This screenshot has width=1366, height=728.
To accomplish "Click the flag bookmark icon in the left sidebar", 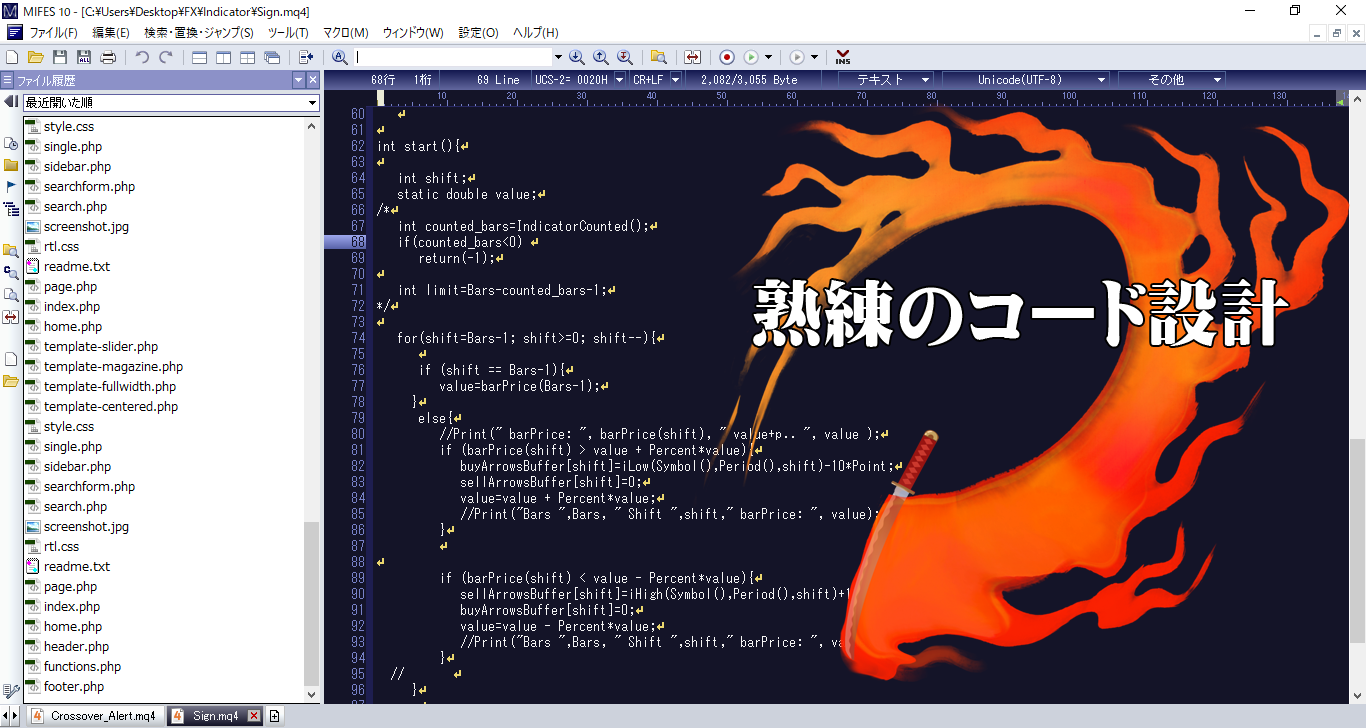I will (11, 187).
